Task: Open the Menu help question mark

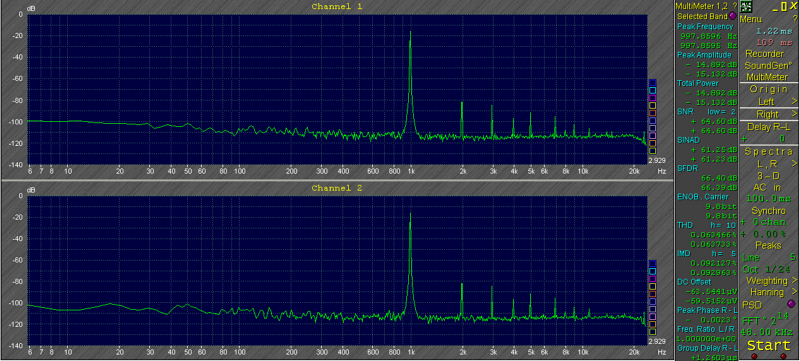Action: tap(794, 19)
